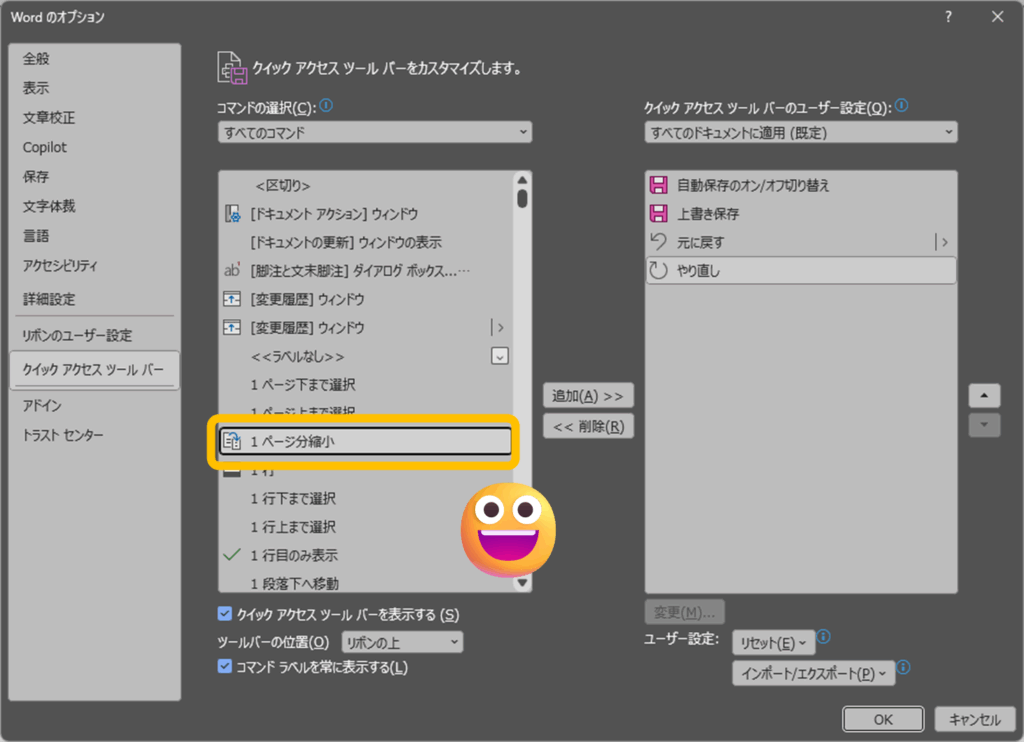This screenshot has width=1024, height=742.
Task: Click the checkmark beside 1 行目のみ表示
Action: tap(232, 555)
